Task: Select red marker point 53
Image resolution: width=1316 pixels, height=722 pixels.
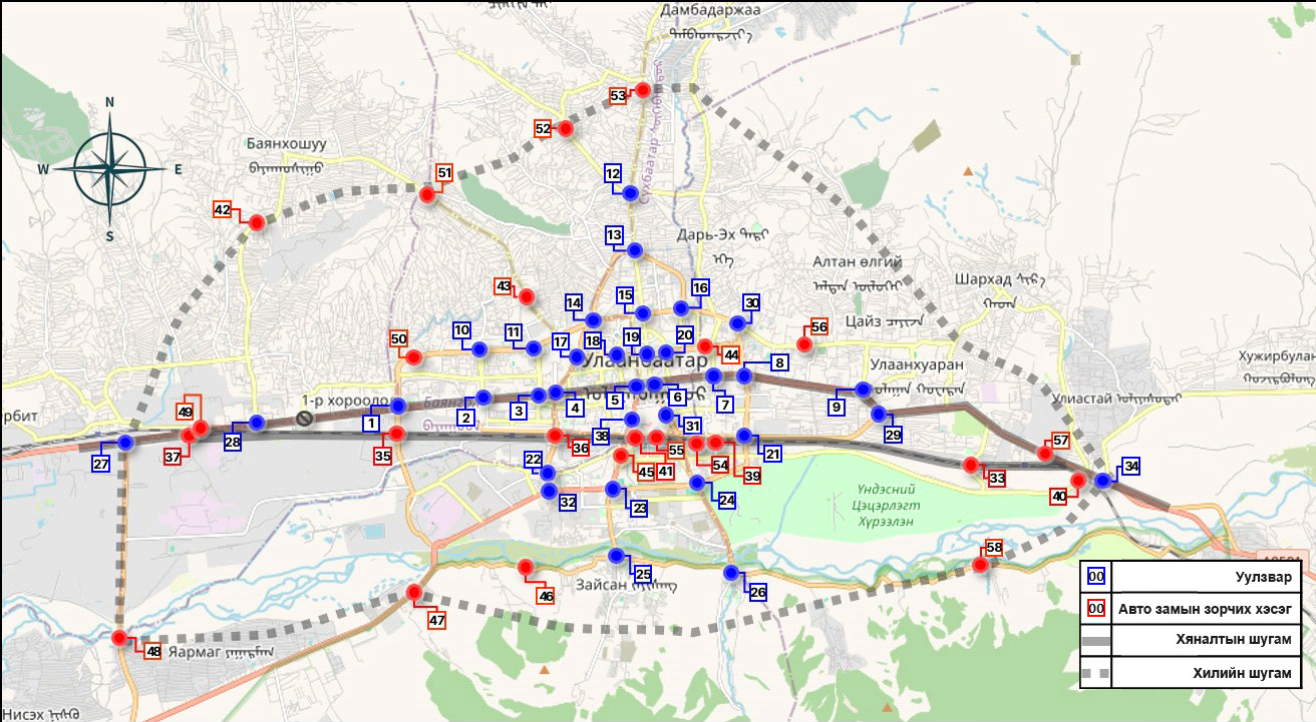Action: pos(643,90)
